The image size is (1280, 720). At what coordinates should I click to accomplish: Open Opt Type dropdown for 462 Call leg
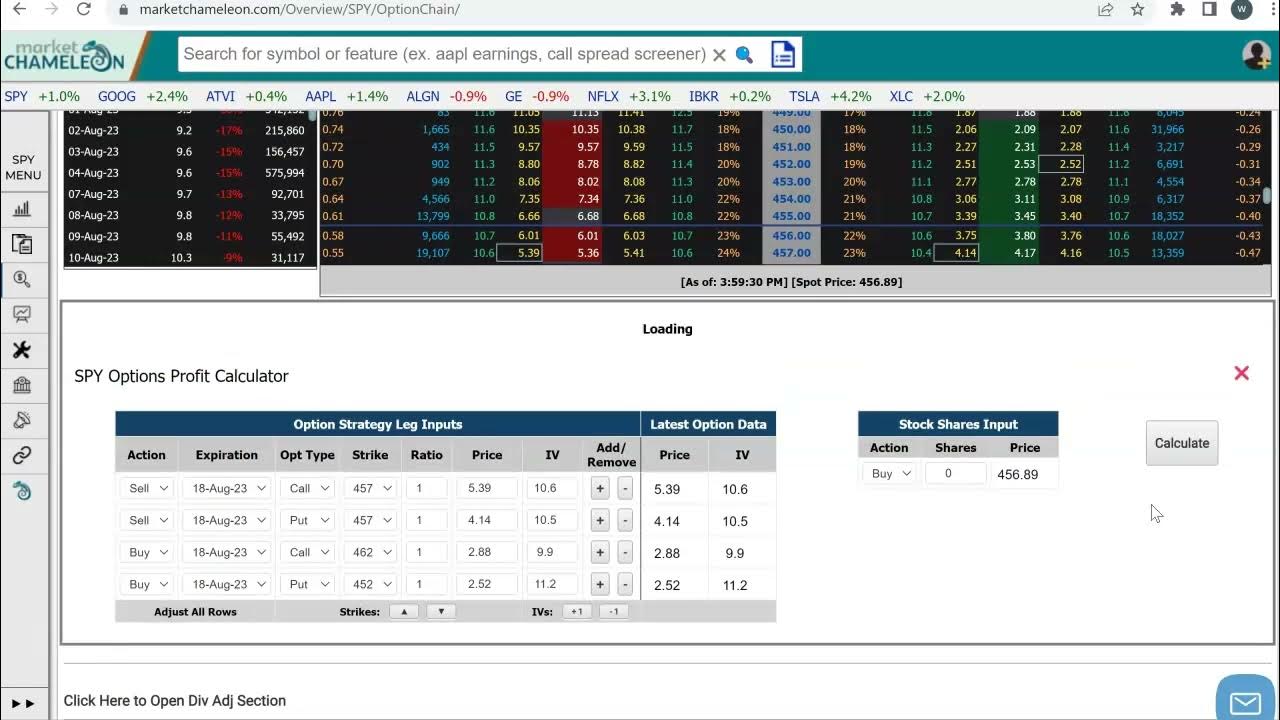click(307, 552)
